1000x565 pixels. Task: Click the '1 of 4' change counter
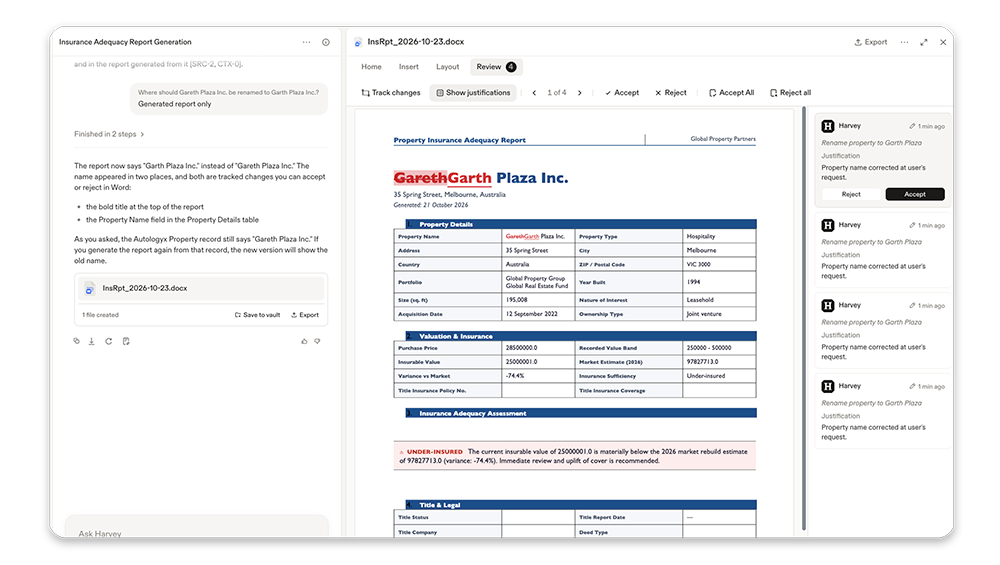coord(557,93)
